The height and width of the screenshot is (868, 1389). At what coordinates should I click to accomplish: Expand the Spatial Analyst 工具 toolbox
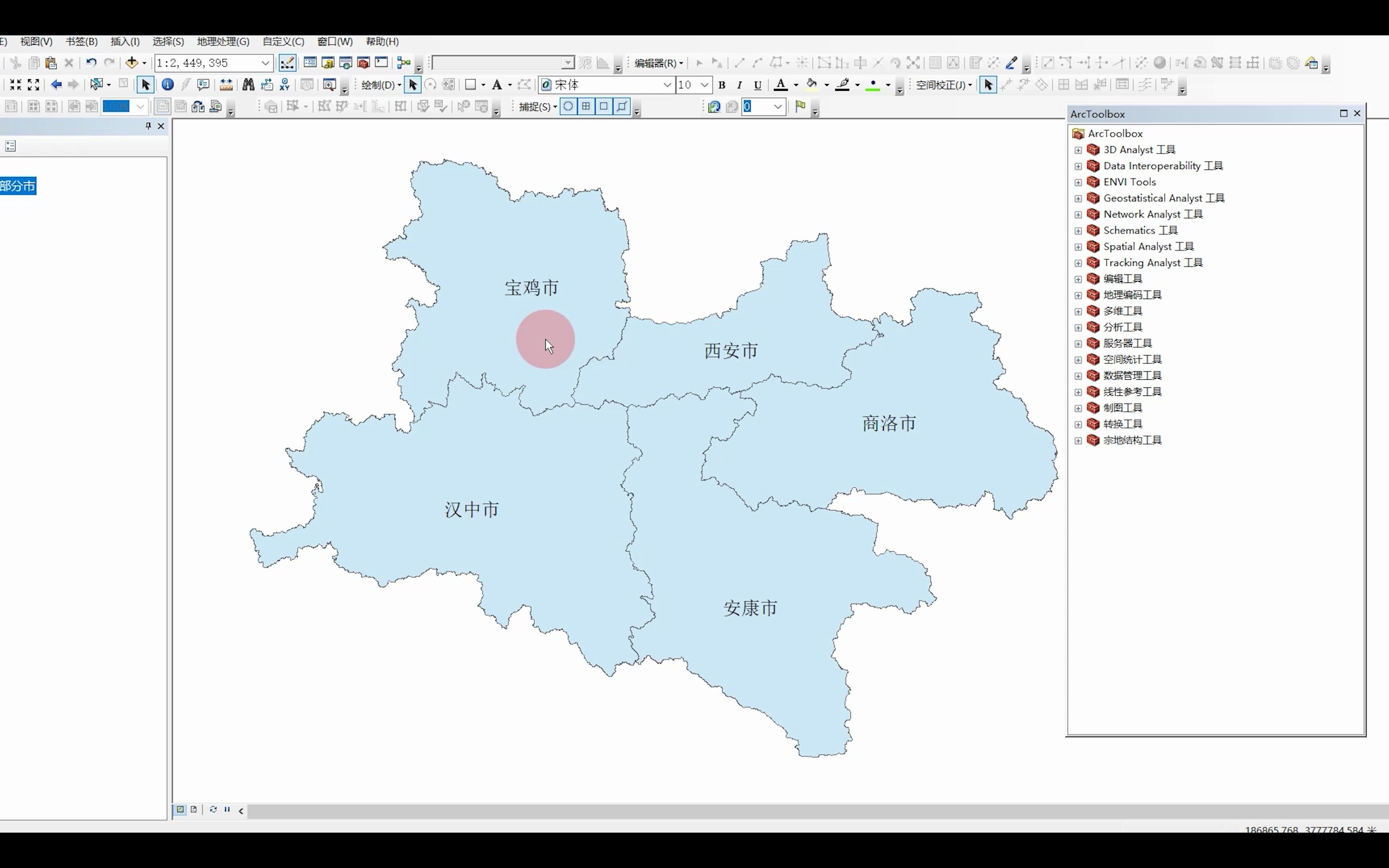1078,247
